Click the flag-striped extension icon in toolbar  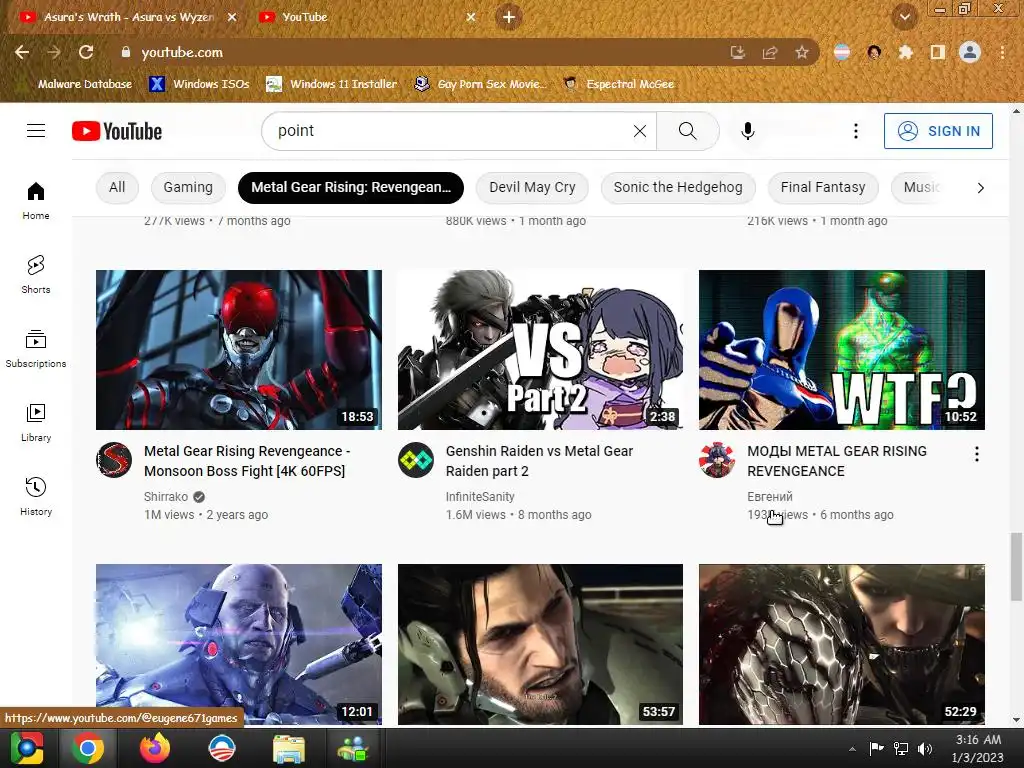[842, 52]
